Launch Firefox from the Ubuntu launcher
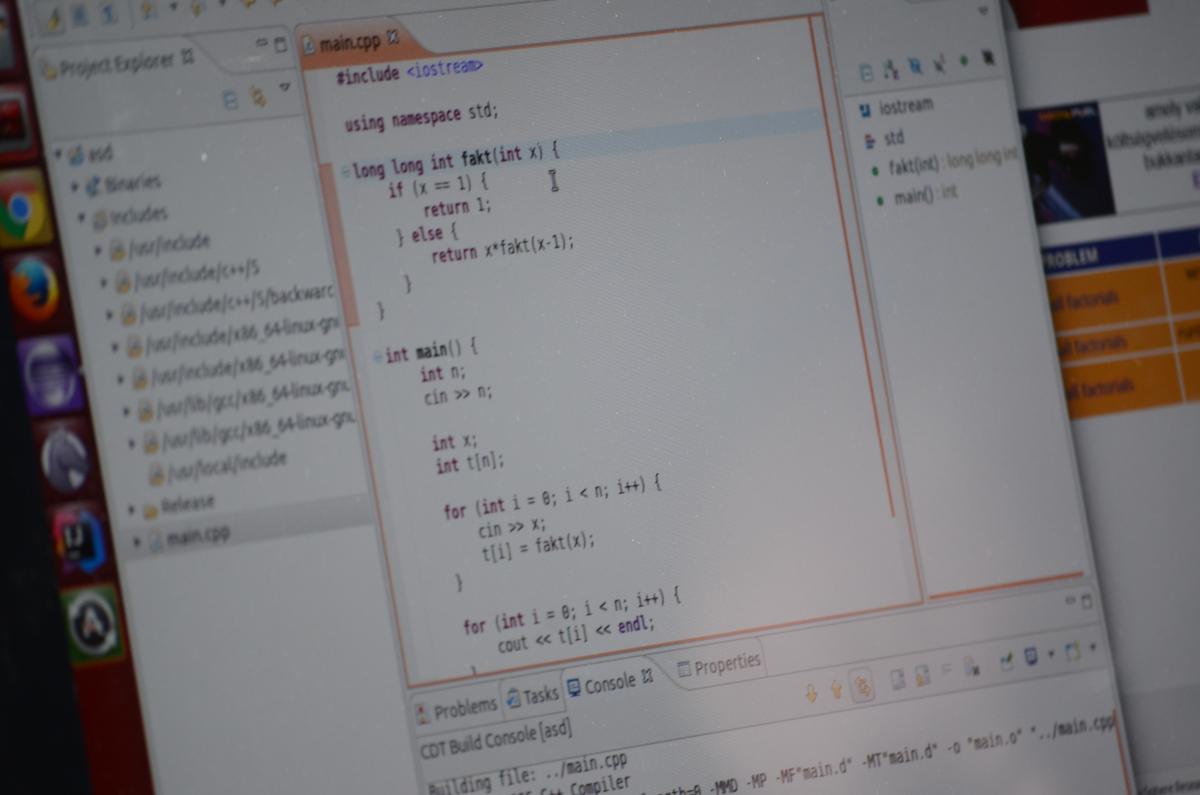Image resolution: width=1200 pixels, height=795 pixels. [x=35, y=290]
